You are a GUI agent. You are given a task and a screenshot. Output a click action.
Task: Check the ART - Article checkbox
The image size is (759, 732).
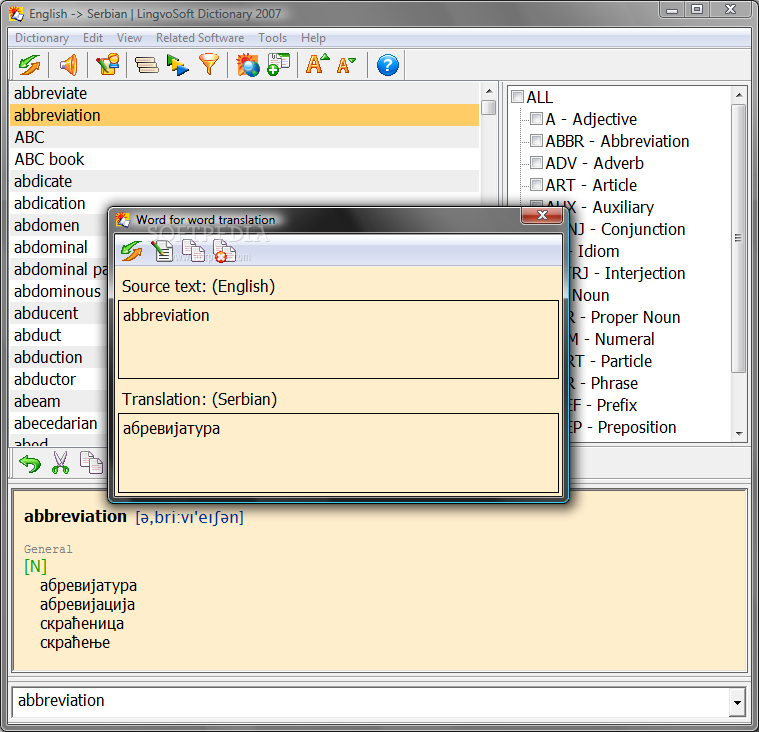click(x=536, y=184)
